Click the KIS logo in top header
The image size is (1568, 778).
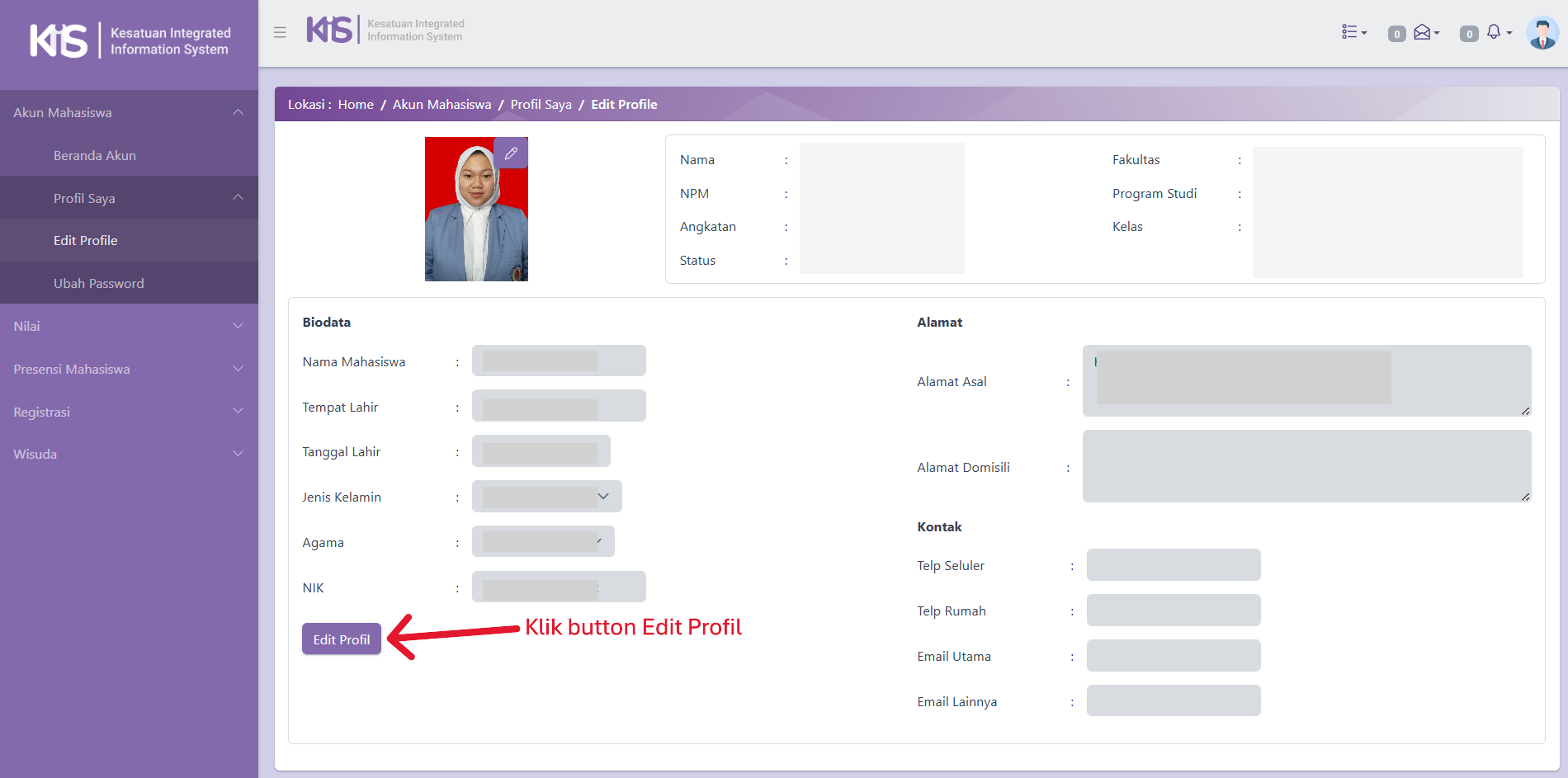pyautogui.click(x=330, y=31)
